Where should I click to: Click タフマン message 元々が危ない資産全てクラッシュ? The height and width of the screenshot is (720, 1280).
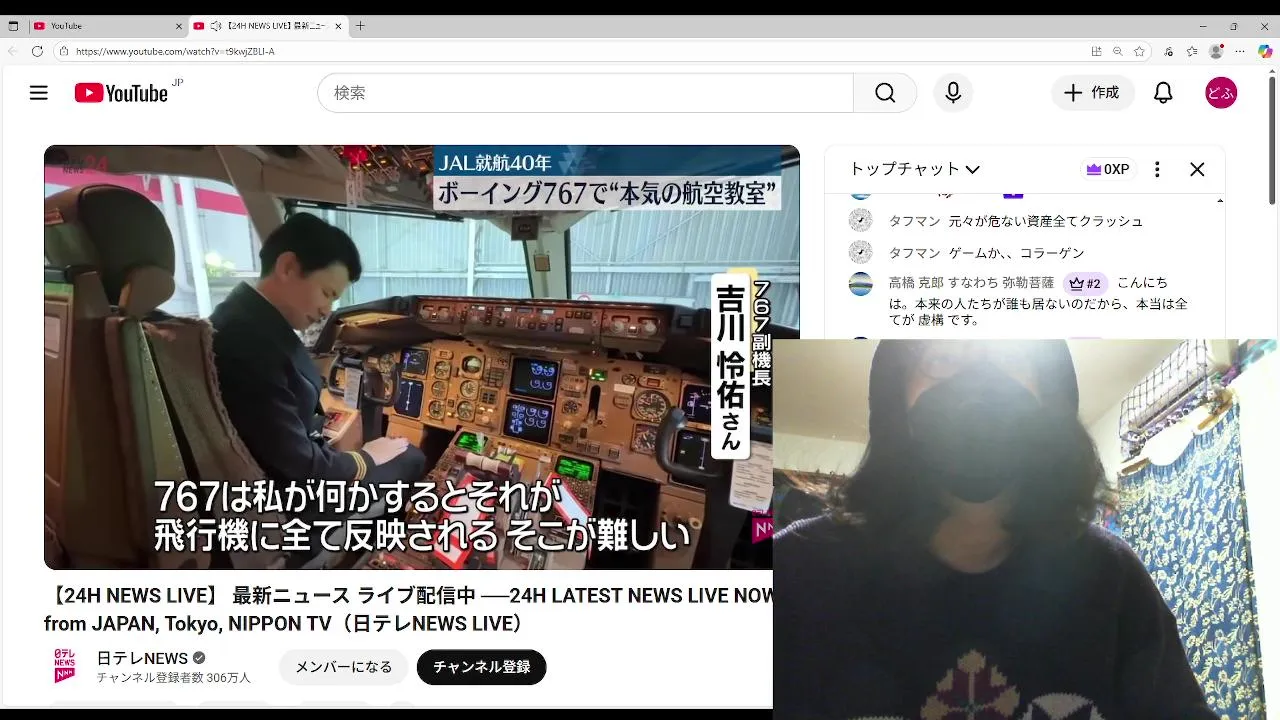[1046, 221]
